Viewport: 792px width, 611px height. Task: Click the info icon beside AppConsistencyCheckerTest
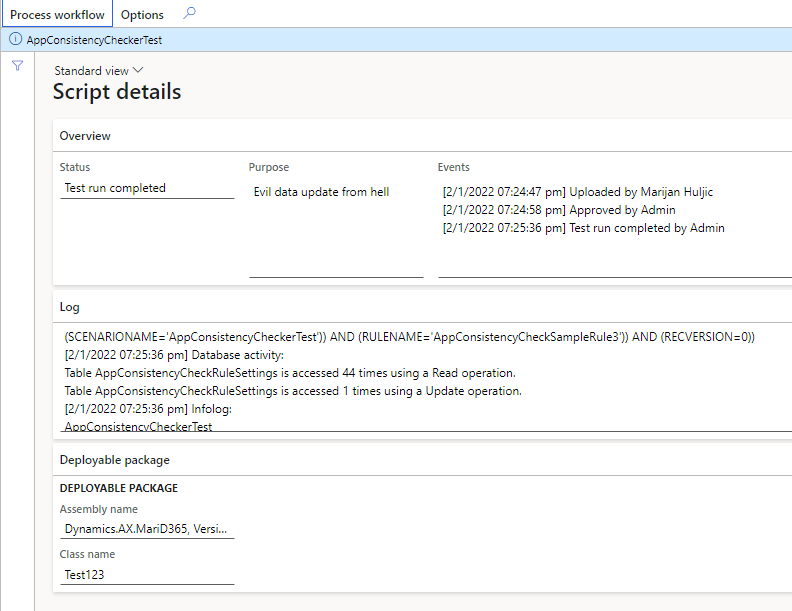(x=16, y=39)
